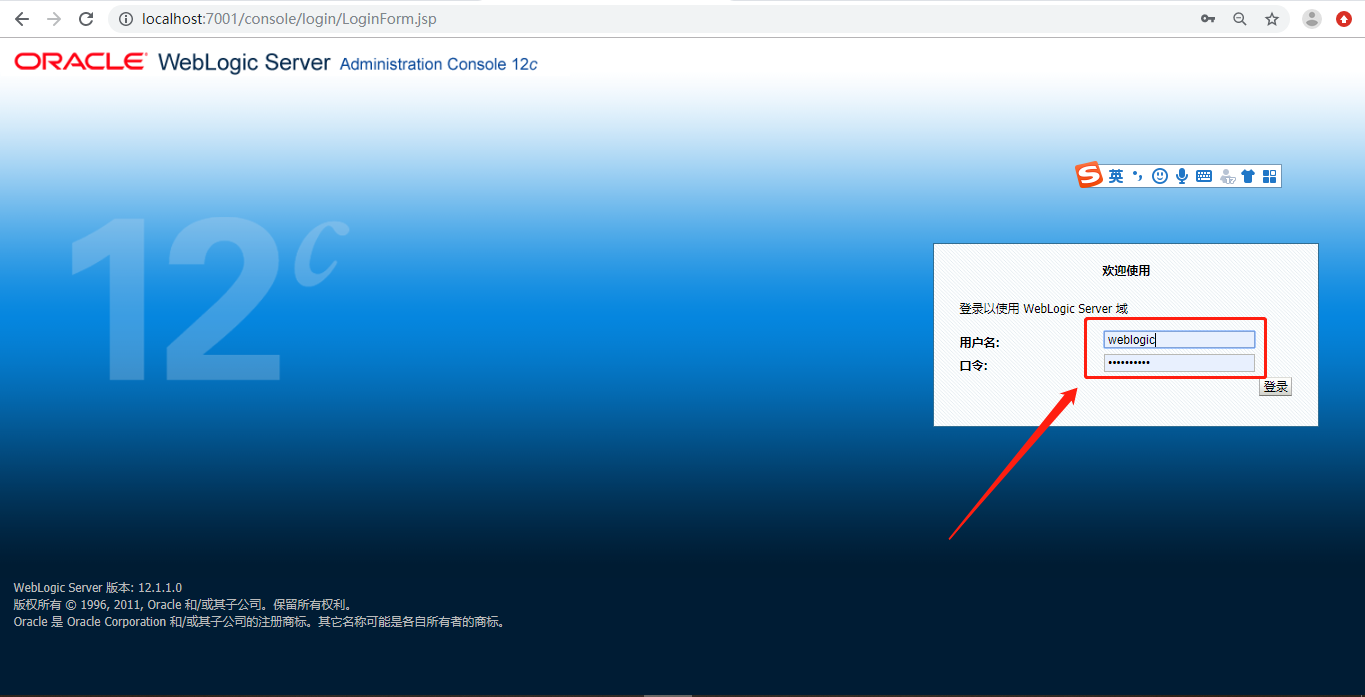Click the '口令:' label
Image resolution: width=1365 pixels, height=697 pixels.
tap(974, 366)
